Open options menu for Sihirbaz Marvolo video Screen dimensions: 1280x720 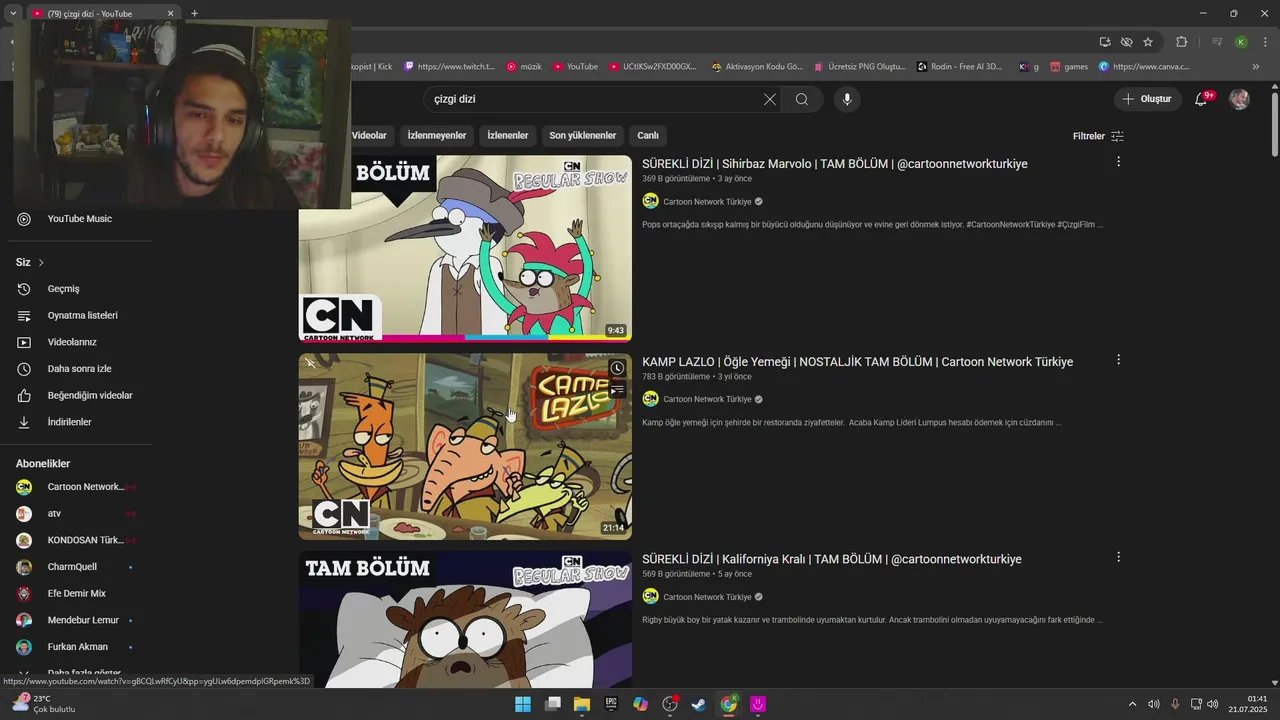1118,162
